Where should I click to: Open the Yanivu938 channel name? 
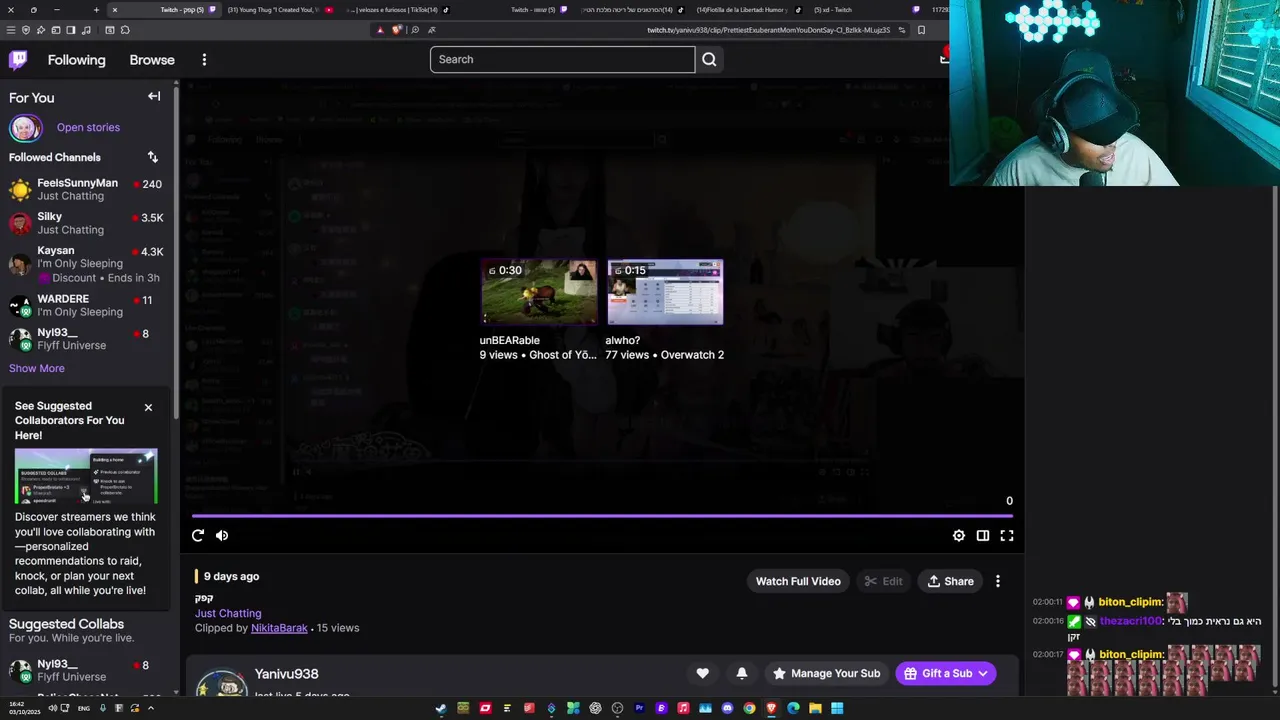pyautogui.click(x=286, y=674)
